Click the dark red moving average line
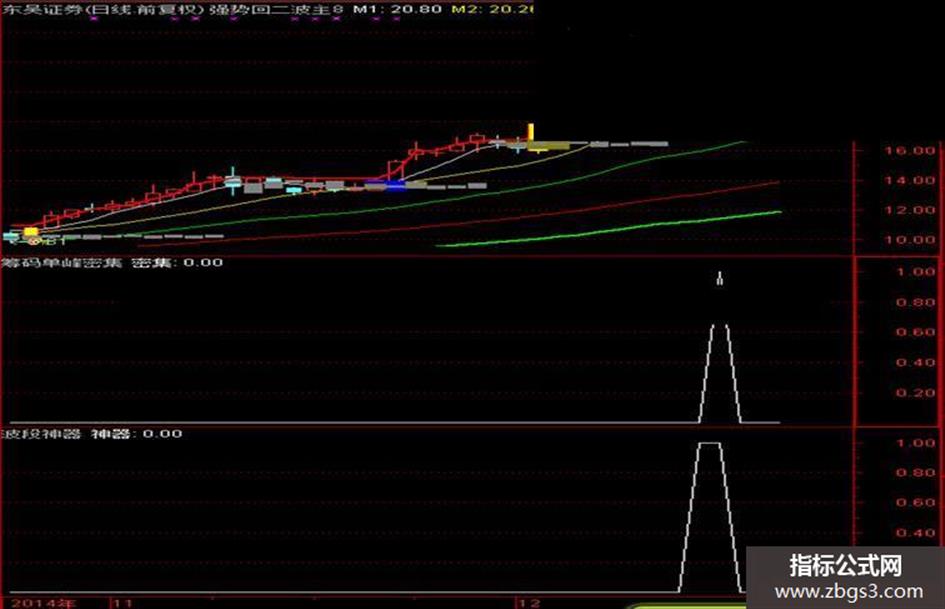The width and height of the screenshot is (945, 609). pyautogui.click(x=458, y=224)
